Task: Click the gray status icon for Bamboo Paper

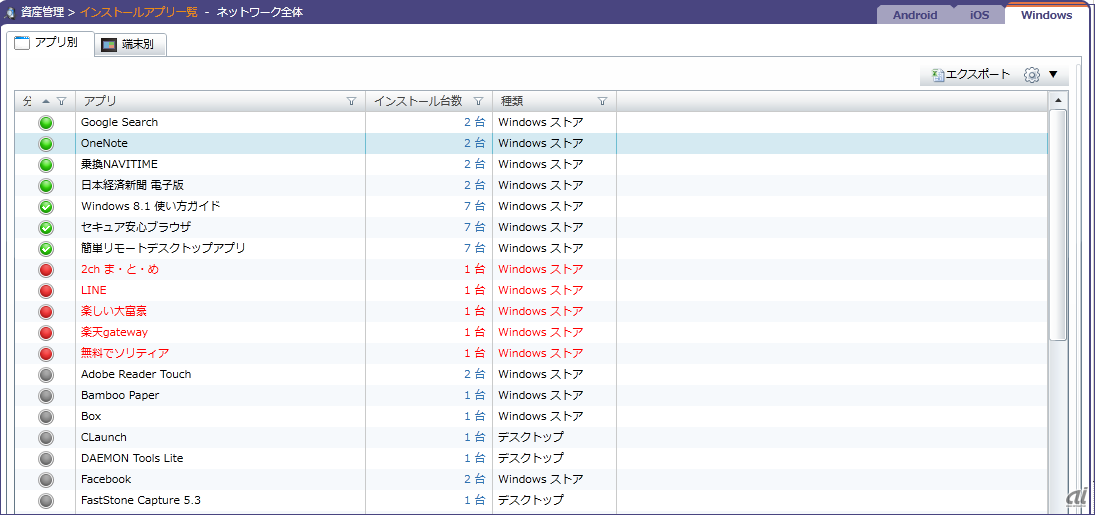Action: click(x=46, y=395)
